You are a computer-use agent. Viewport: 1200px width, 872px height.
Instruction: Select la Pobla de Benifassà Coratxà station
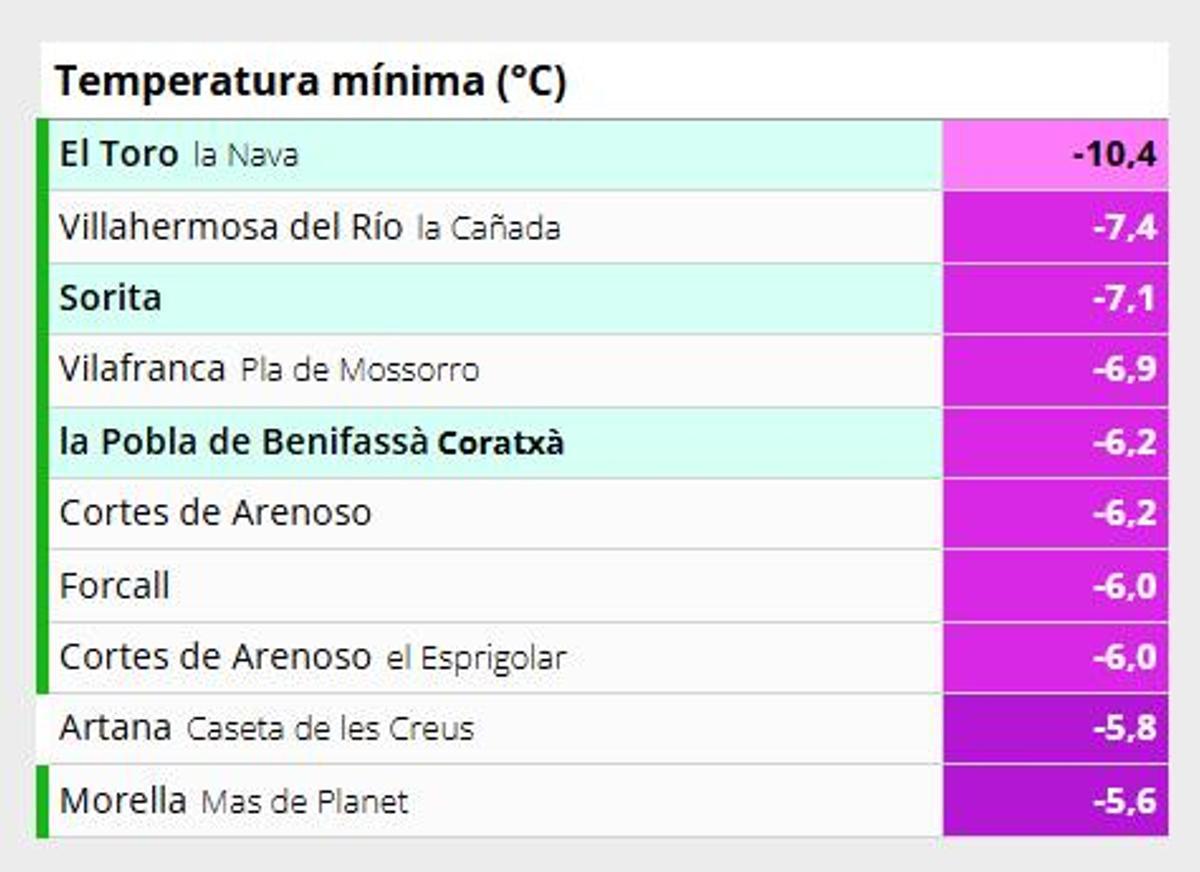pos(312,442)
